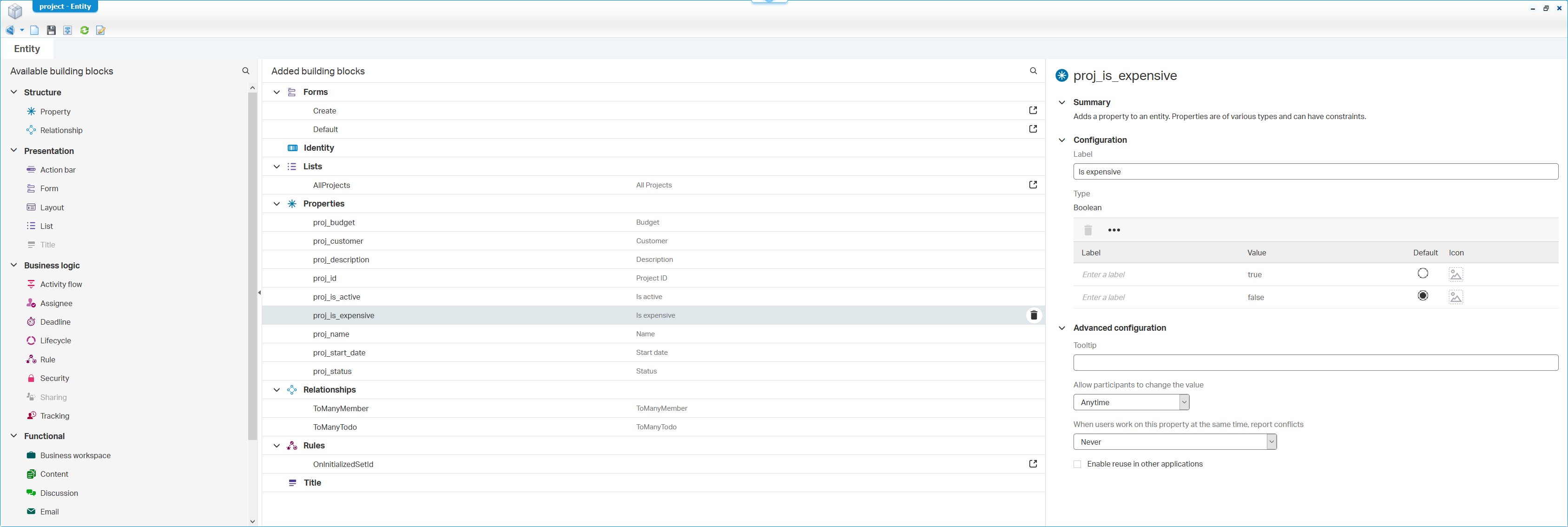
Task: Collapse the Properties group in added blocks
Action: 277,203
